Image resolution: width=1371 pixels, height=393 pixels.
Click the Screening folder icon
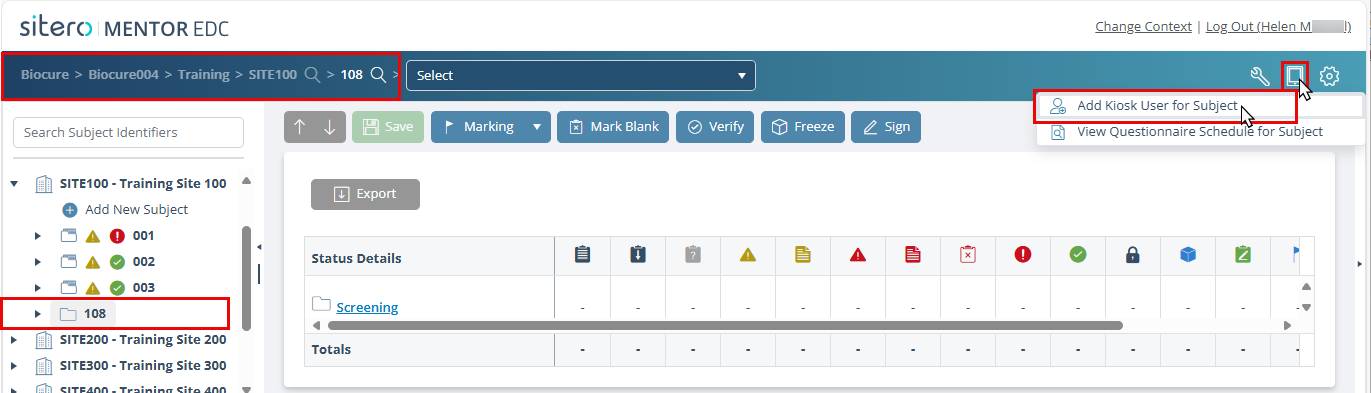point(321,304)
